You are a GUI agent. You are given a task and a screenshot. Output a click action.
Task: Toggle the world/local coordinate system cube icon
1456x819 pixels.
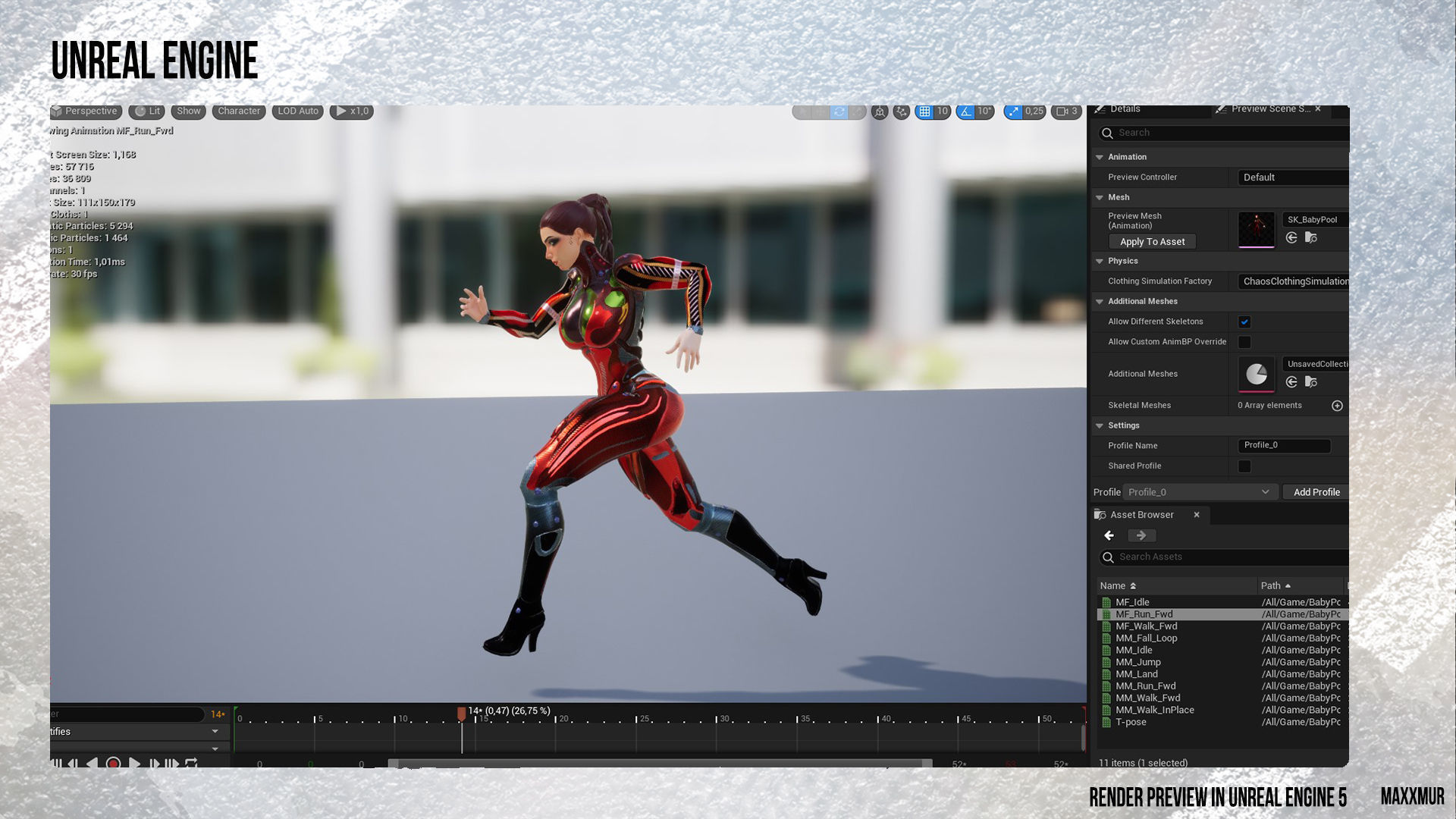point(880,111)
